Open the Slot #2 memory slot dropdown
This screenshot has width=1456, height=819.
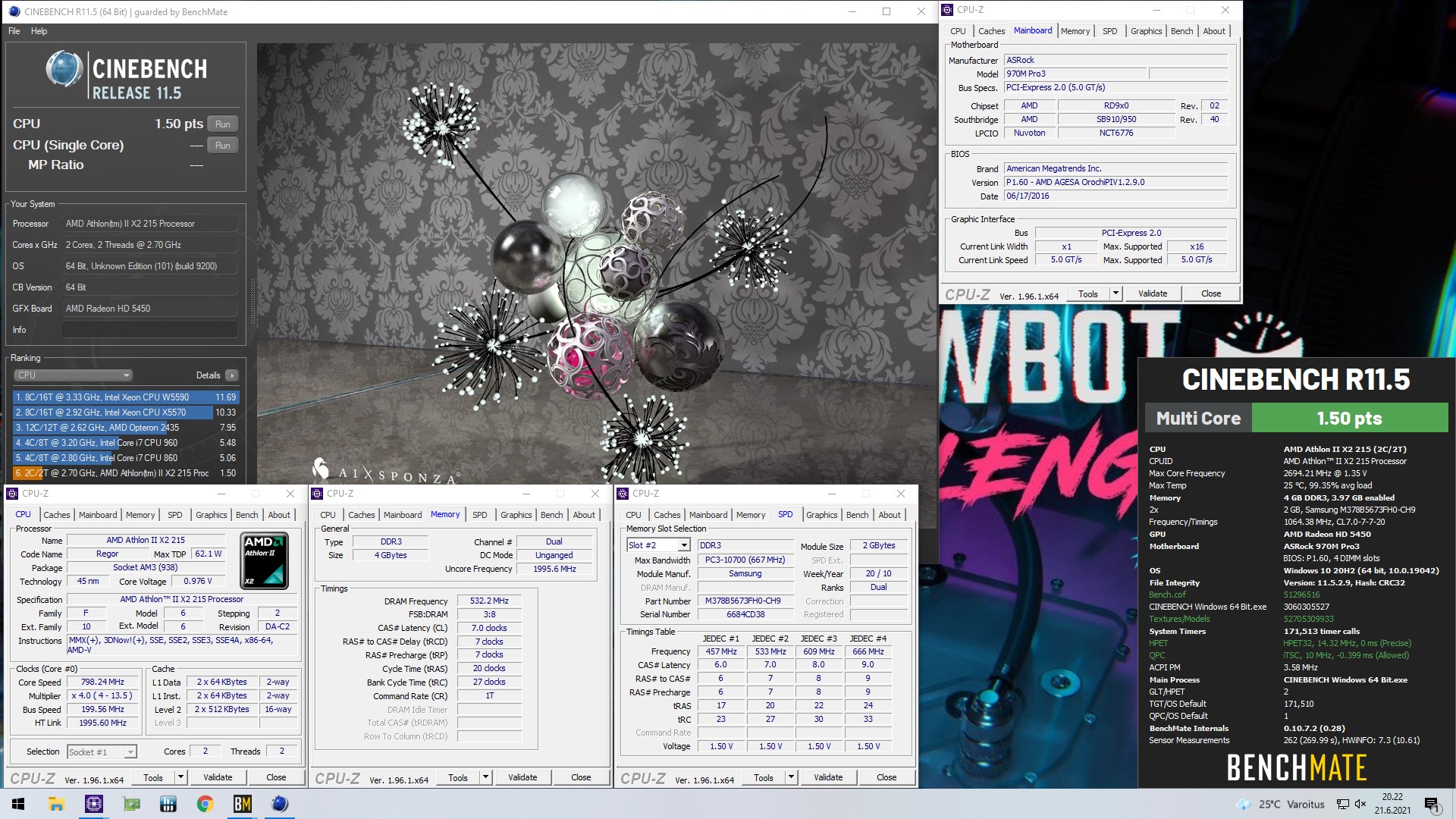(658, 545)
